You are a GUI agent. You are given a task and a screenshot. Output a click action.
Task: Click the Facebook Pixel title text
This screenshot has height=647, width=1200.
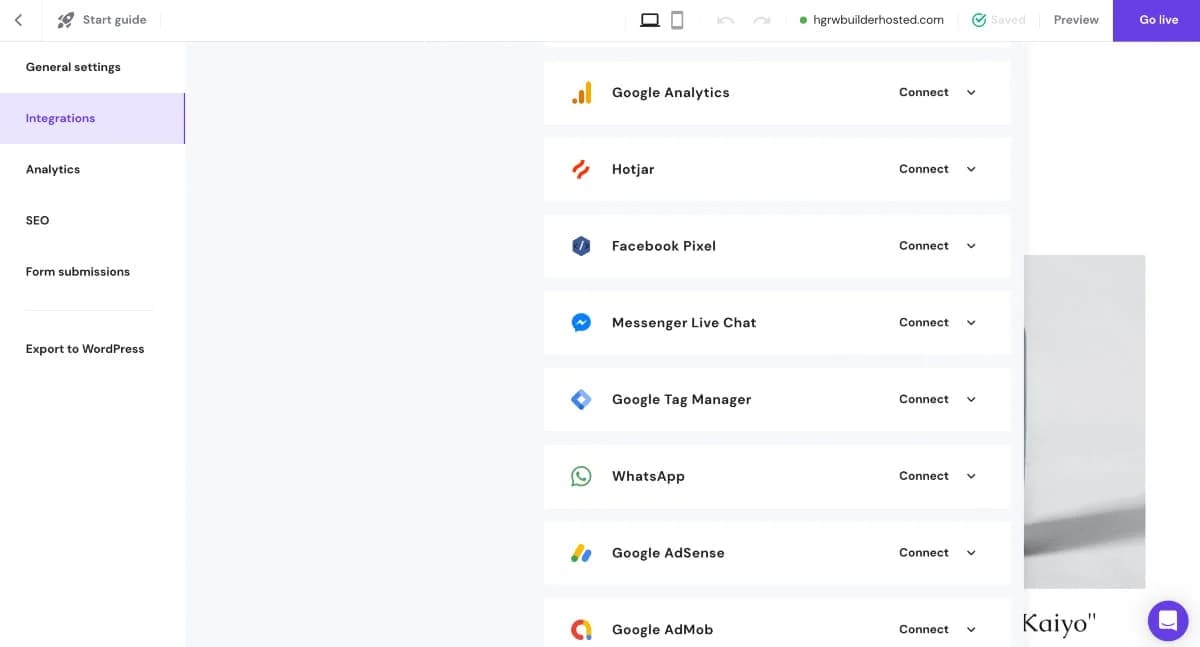coord(664,246)
